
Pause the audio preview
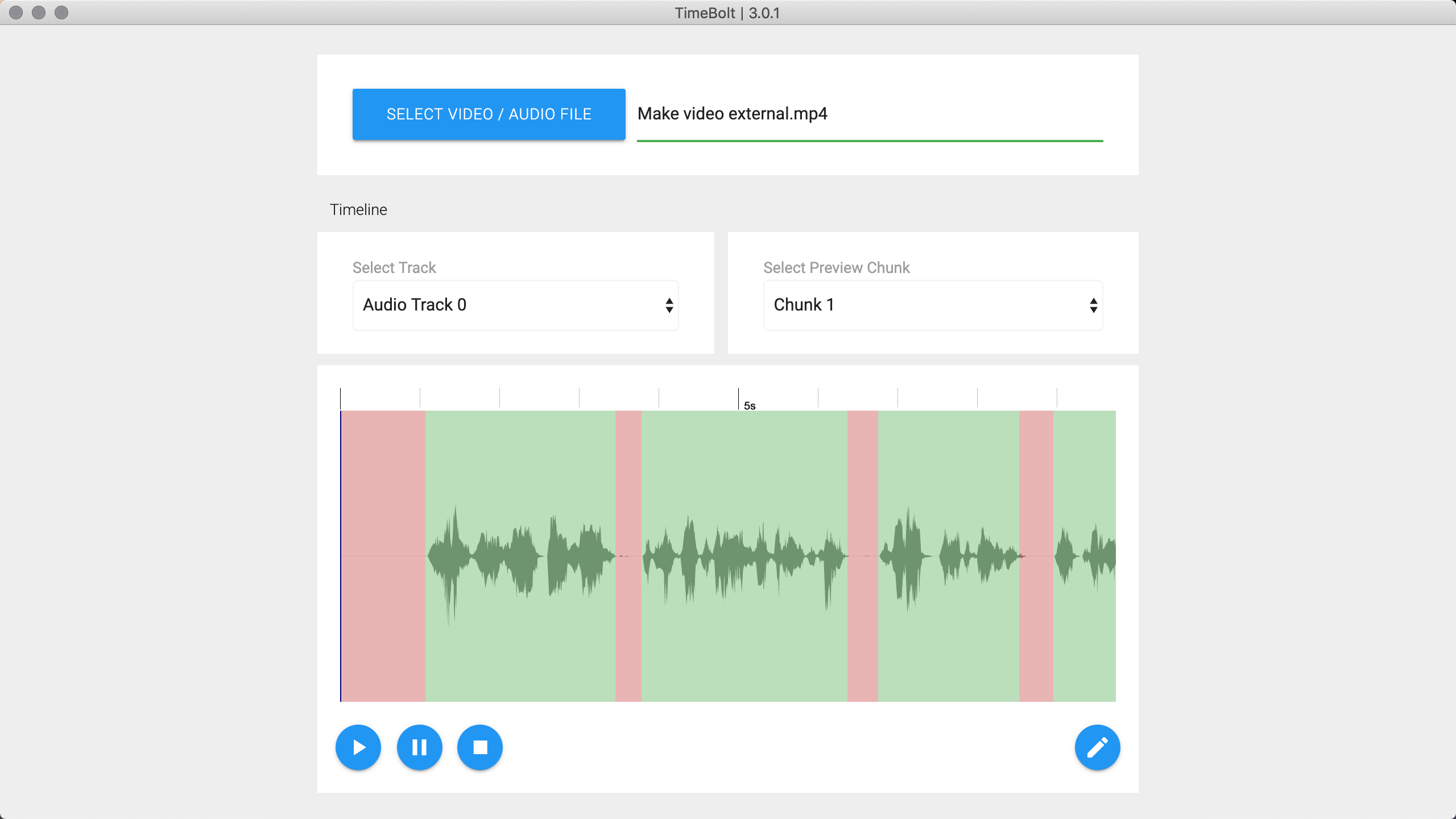419,747
